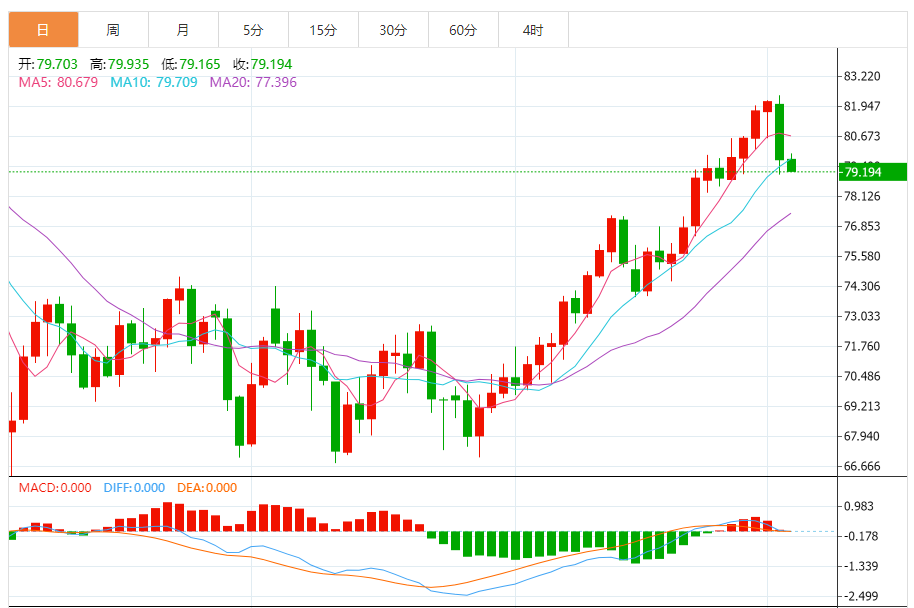The width and height of the screenshot is (914, 608).
Task: Click the DEA:0.000 label
Action: (207, 488)
